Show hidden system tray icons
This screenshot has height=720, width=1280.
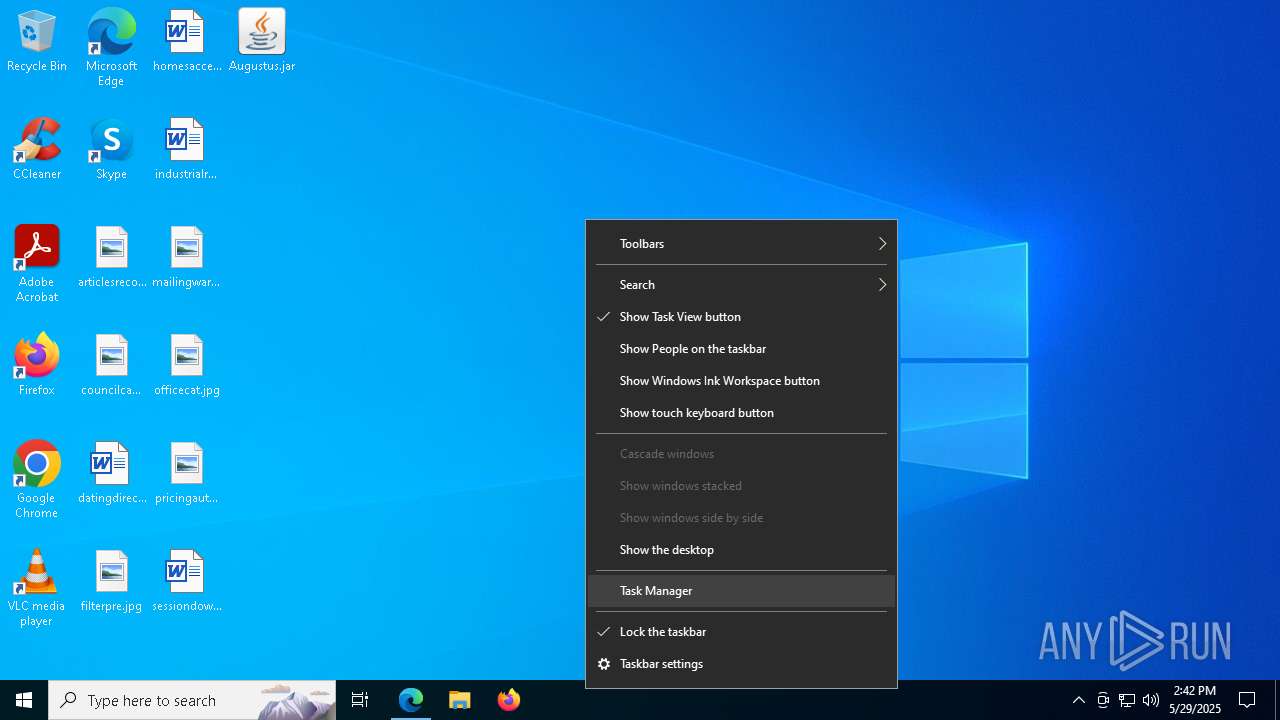[1079, 700]
